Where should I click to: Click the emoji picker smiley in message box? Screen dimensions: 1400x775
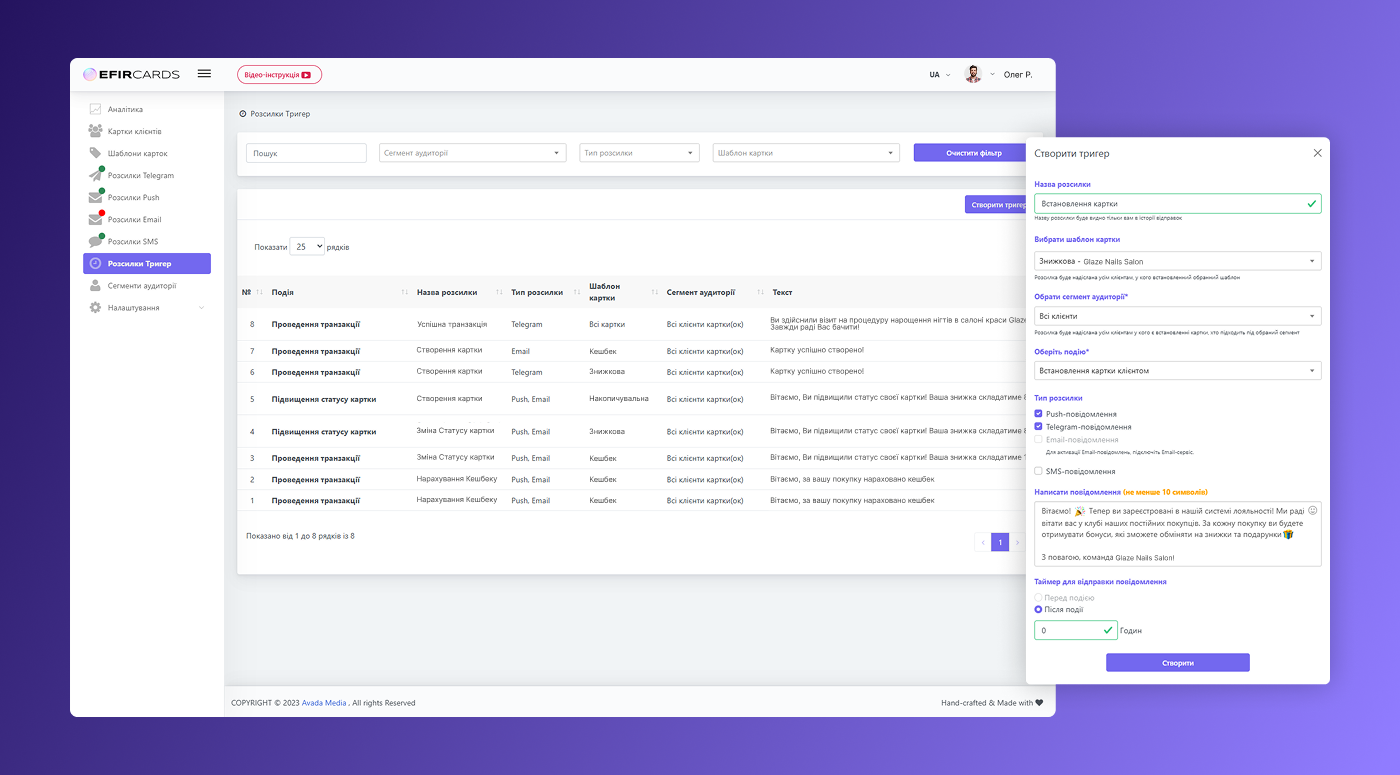(1312, 510)
